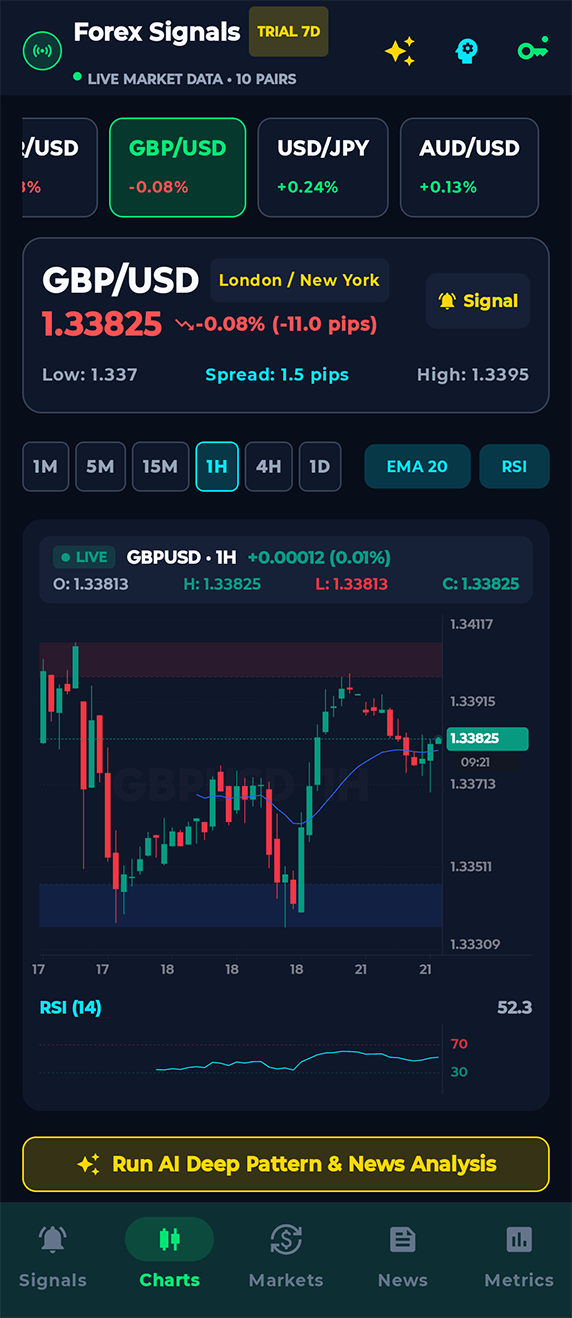Switch chart to 1D timeframe
Viewport: 572px width, 1318px height.
coord(320,467)
